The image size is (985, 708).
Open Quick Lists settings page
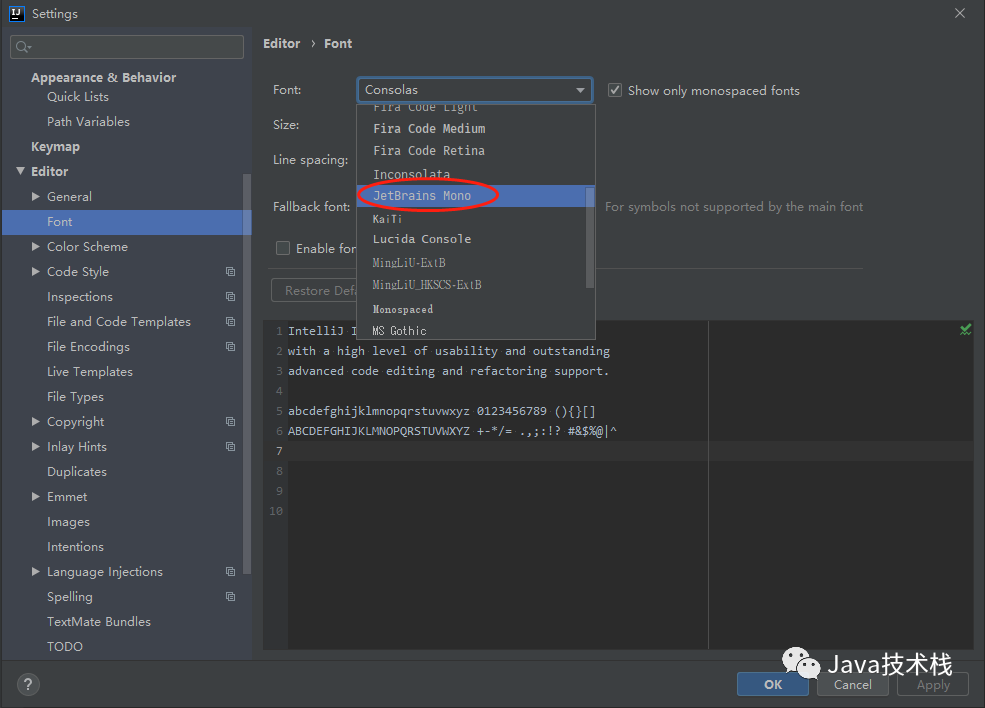78,97
